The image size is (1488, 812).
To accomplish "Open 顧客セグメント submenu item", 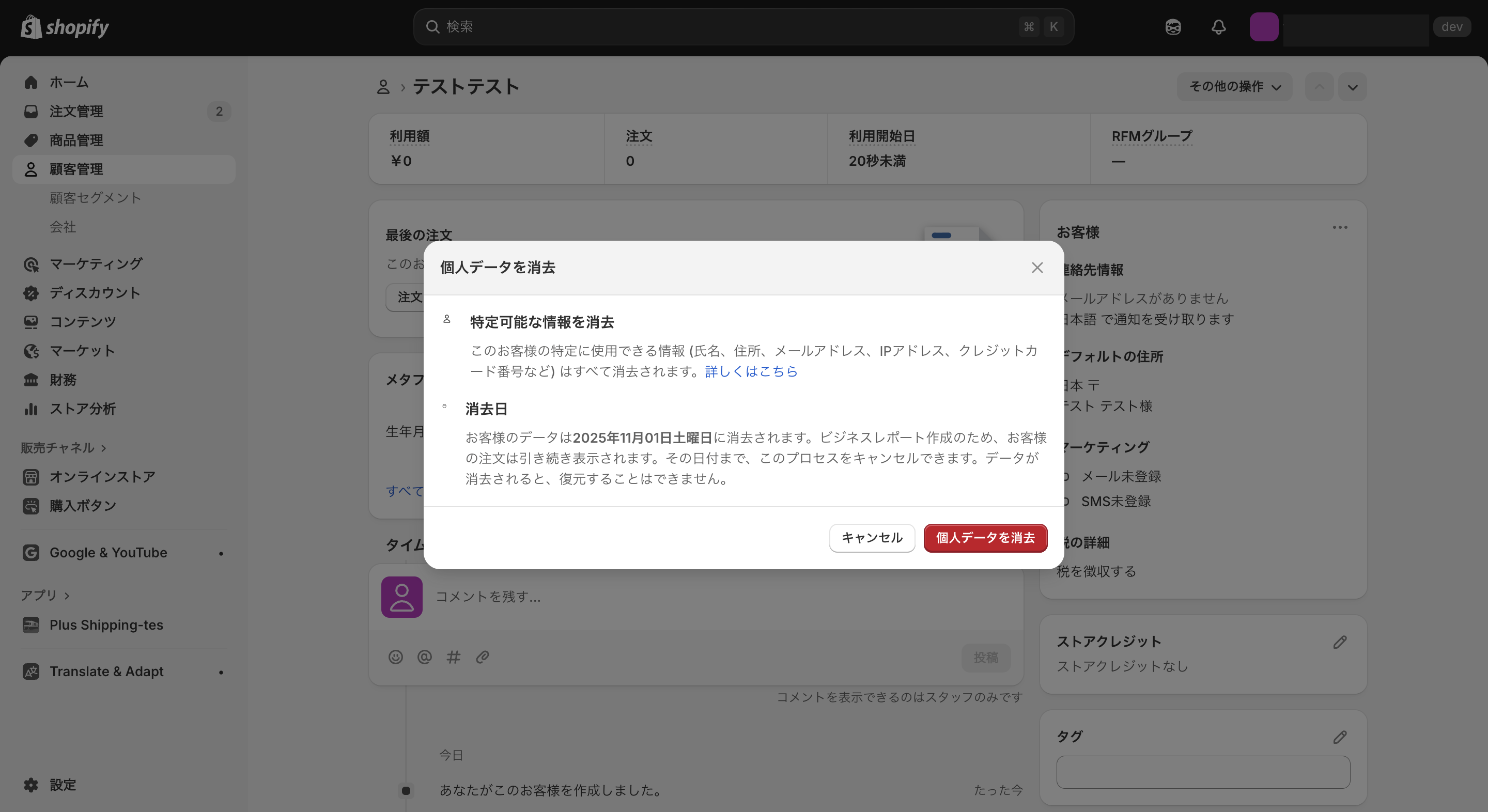I will 95,197.
